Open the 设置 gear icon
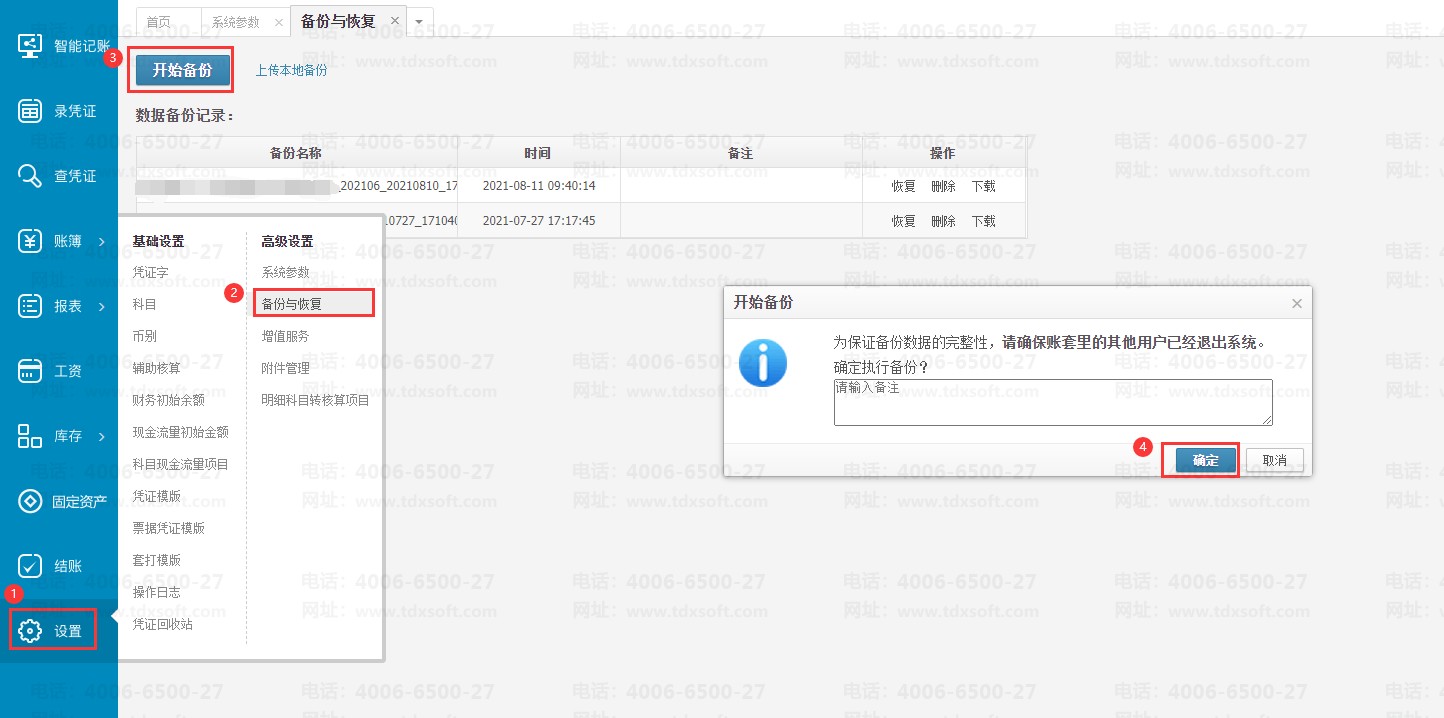Viewport: 1444px width, 718px height. [x=31, y=631]
